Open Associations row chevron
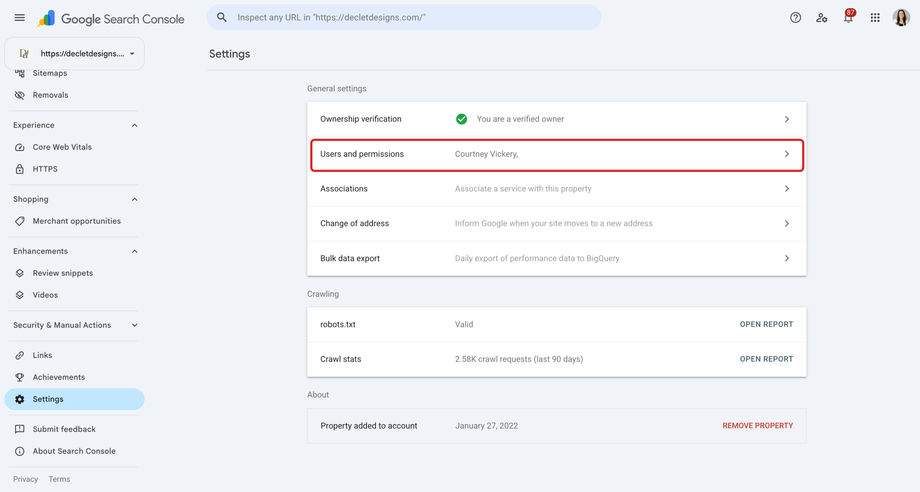 [787, 189]
